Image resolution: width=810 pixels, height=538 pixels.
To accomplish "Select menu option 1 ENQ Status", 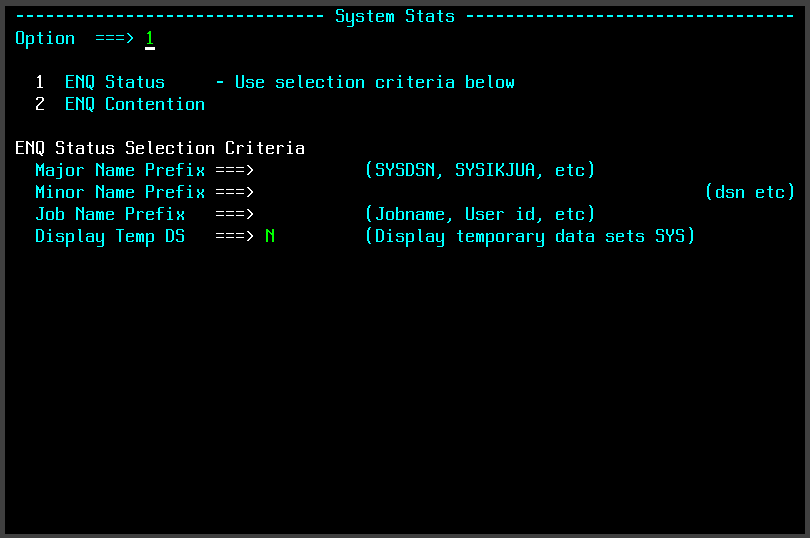I will (x=114, y=82).
